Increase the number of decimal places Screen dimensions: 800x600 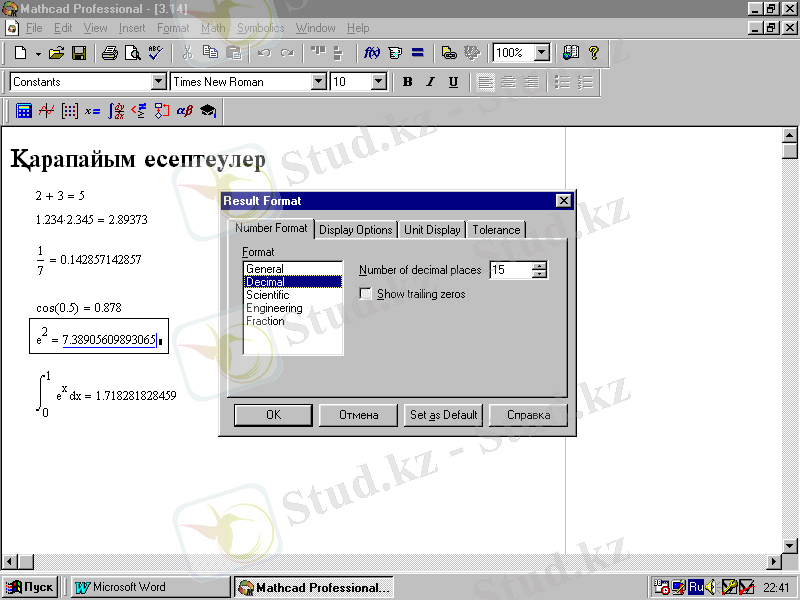click(x=540, y=266)
